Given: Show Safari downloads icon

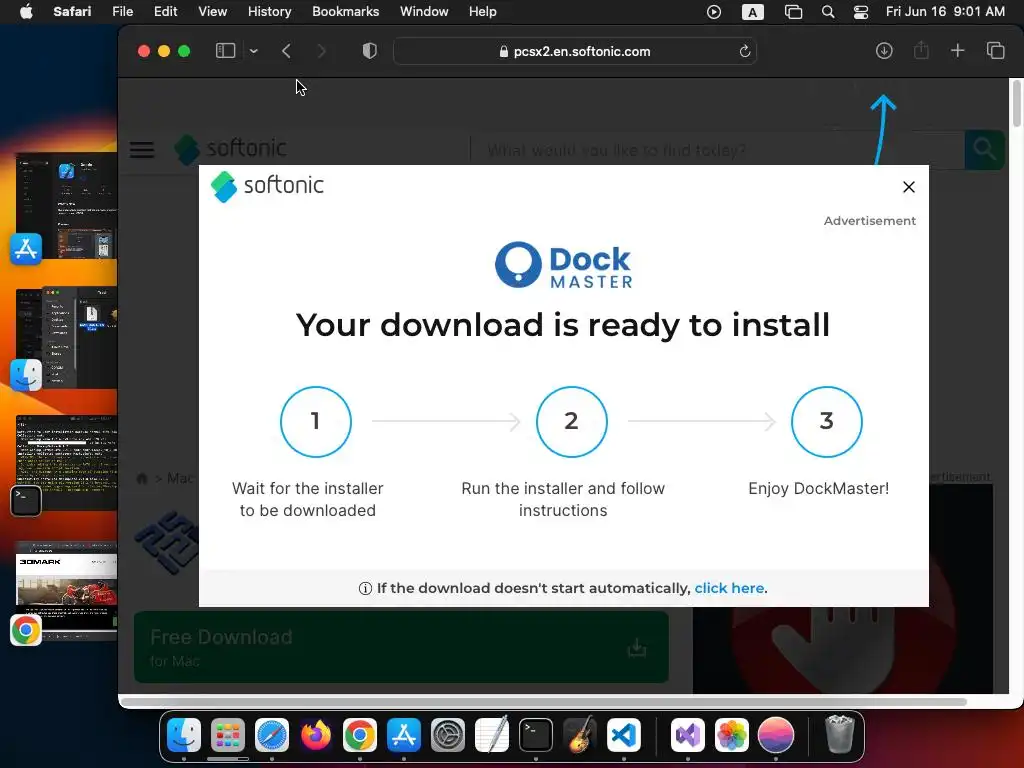Looking at the screenshot, I should [x=884, y=51].
